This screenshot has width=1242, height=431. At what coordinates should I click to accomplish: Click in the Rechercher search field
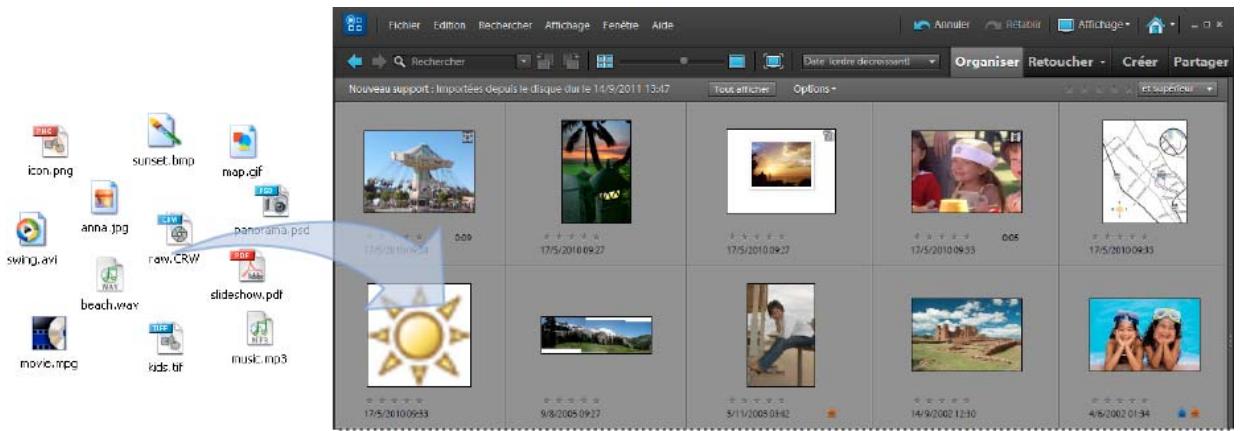click(x=455, y=62)
